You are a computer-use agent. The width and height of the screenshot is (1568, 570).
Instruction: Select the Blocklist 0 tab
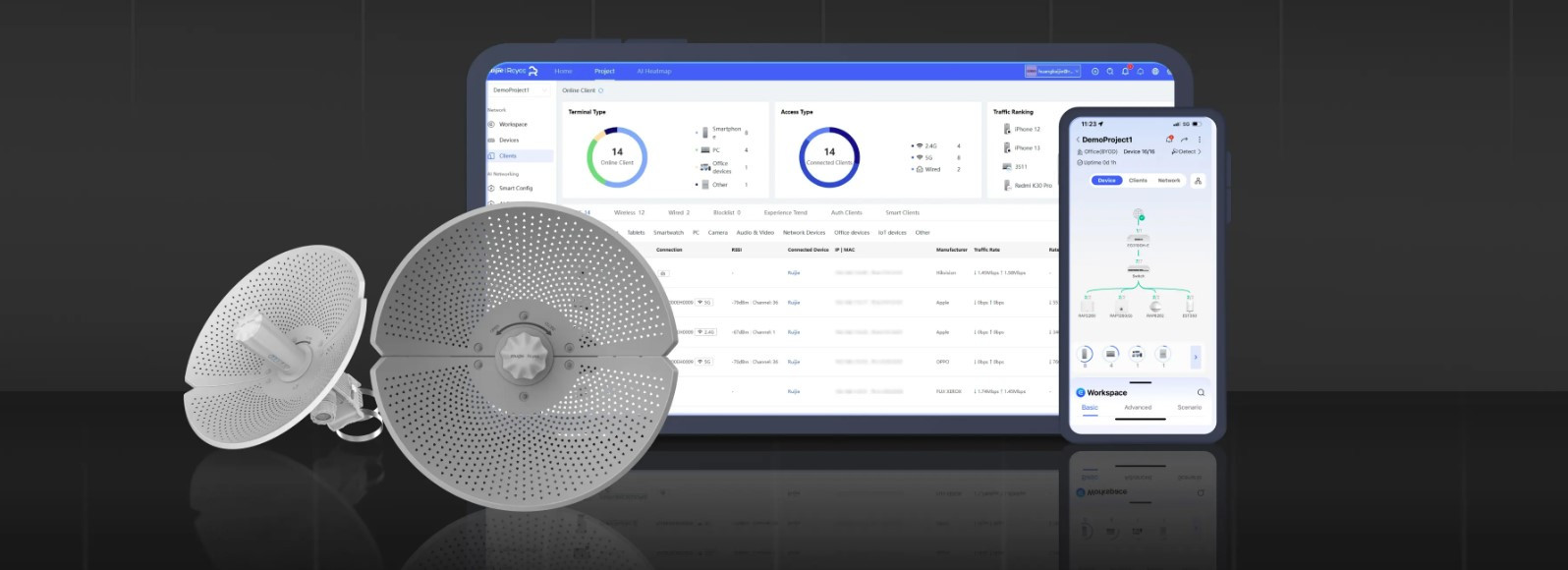pyautogui.click(x=727, y=212)
